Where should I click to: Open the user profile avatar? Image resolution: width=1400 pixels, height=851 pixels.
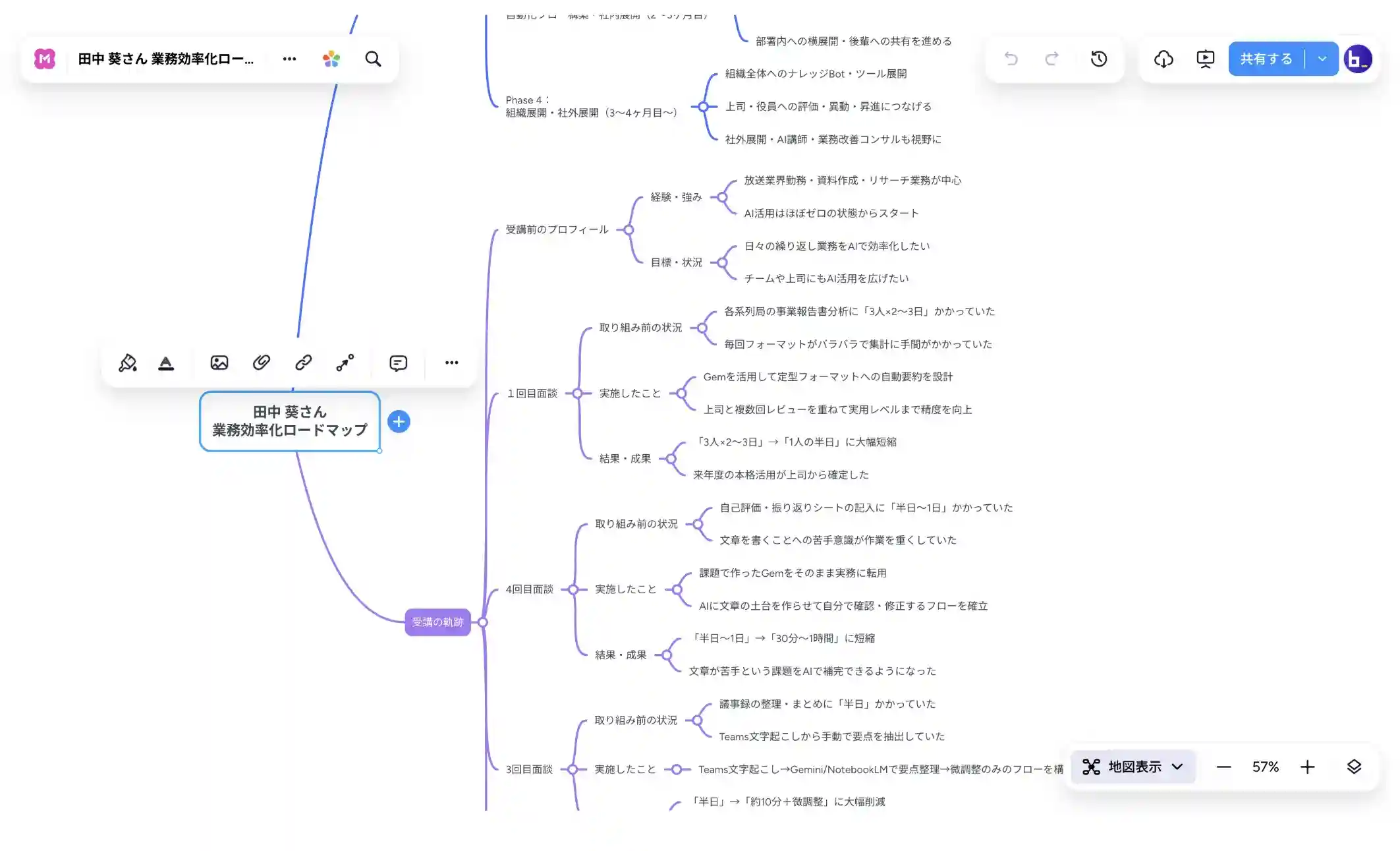(x=1358, y=59)
